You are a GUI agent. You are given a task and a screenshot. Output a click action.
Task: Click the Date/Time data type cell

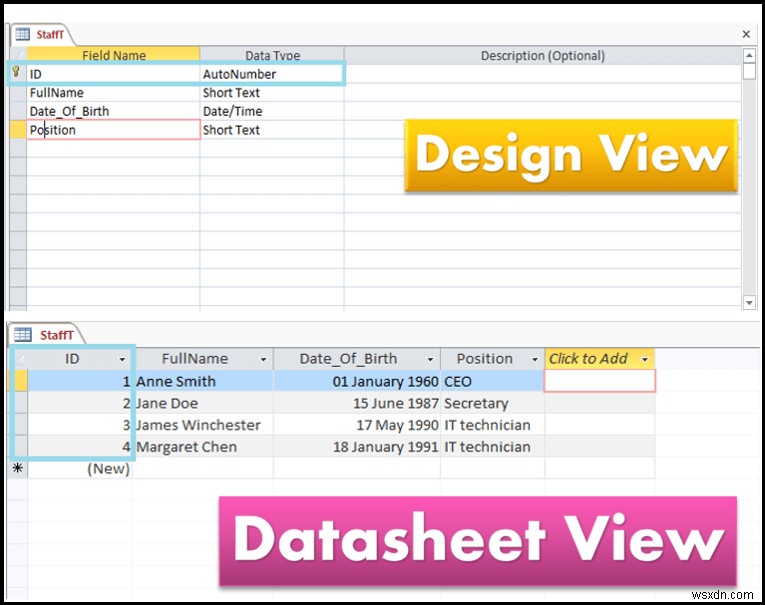click(x=272, y=111)
